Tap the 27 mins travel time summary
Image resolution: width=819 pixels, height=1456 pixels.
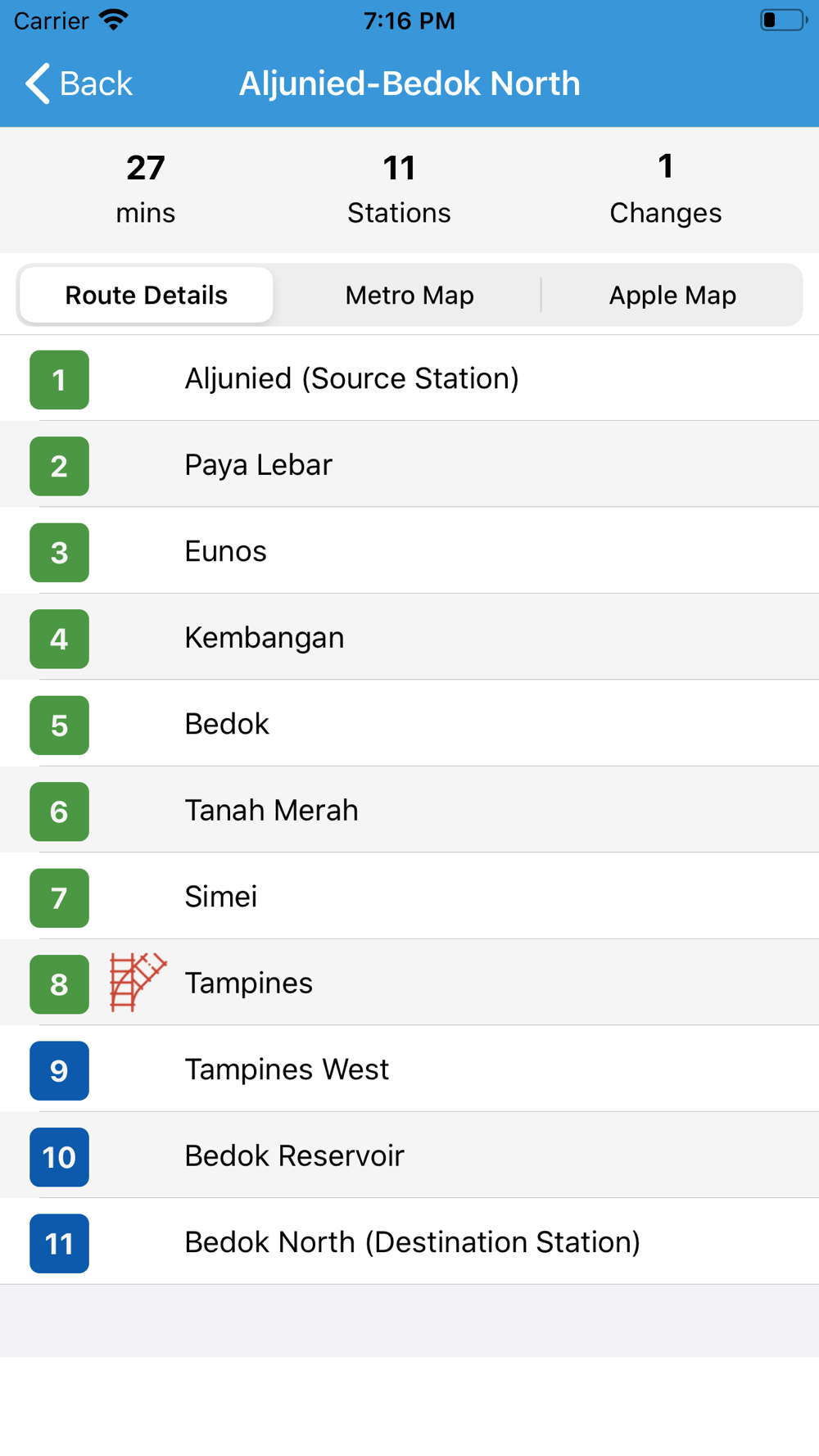pyautogui.click(x=146, y=189)
